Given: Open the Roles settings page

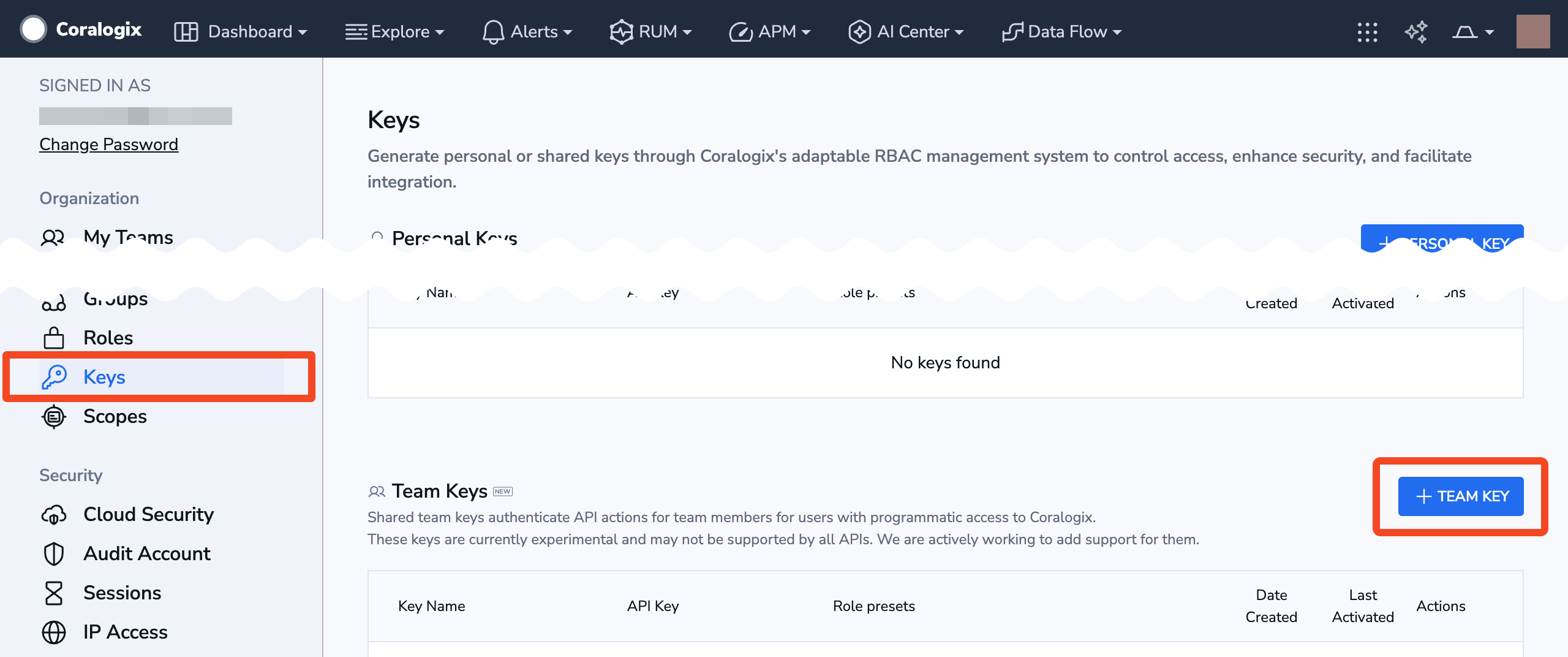Looking at the screenshot, I should coord(108,338).
